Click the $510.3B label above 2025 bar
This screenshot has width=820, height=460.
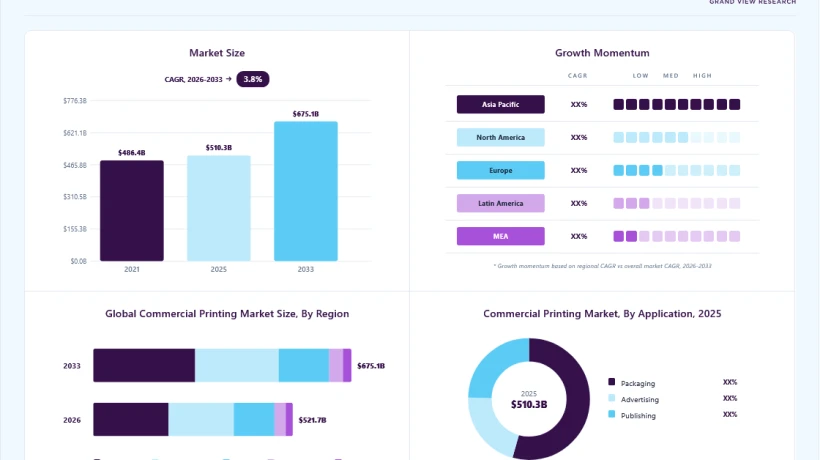(219, 147)
